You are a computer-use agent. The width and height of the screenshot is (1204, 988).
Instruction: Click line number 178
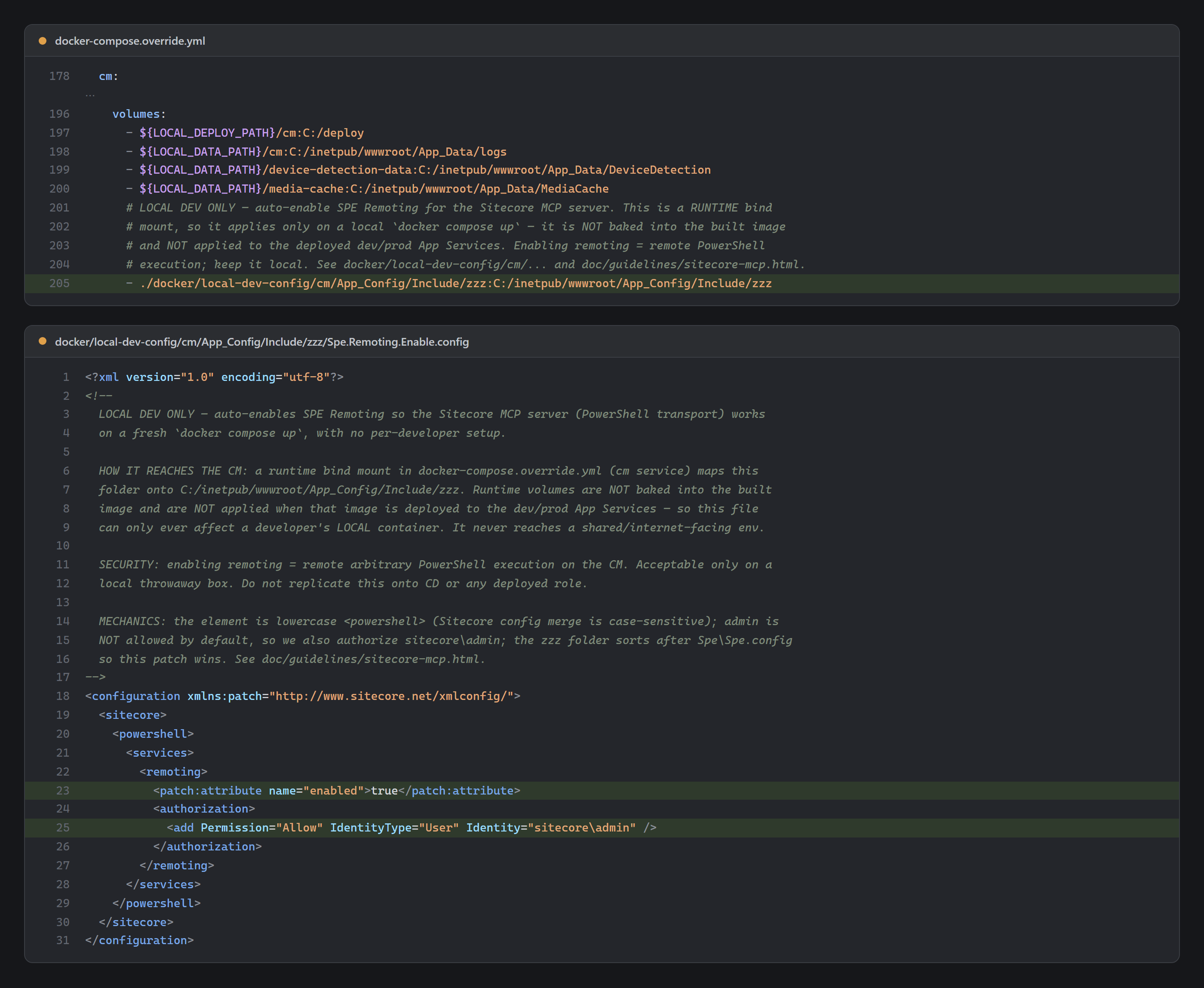pos(59,76)
